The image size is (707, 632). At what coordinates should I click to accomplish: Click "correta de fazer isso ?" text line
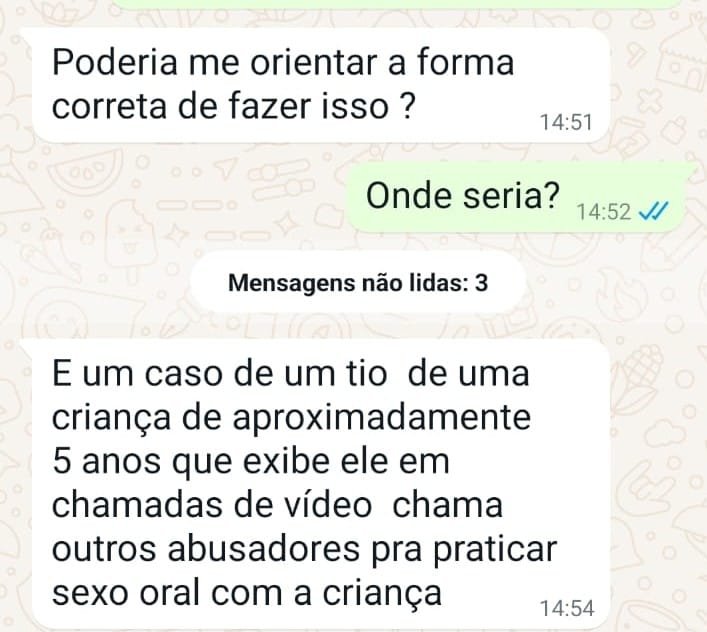point(233,106)
